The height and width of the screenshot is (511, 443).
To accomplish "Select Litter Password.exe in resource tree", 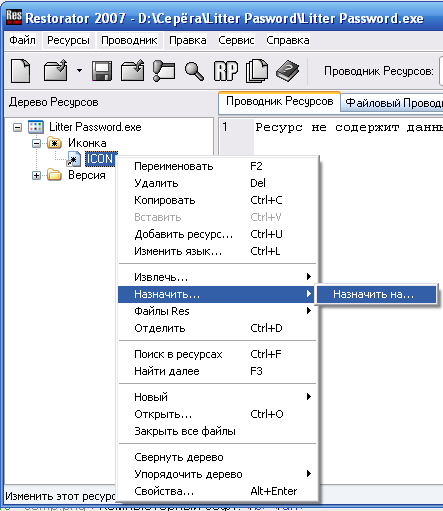I will point(95,127).
